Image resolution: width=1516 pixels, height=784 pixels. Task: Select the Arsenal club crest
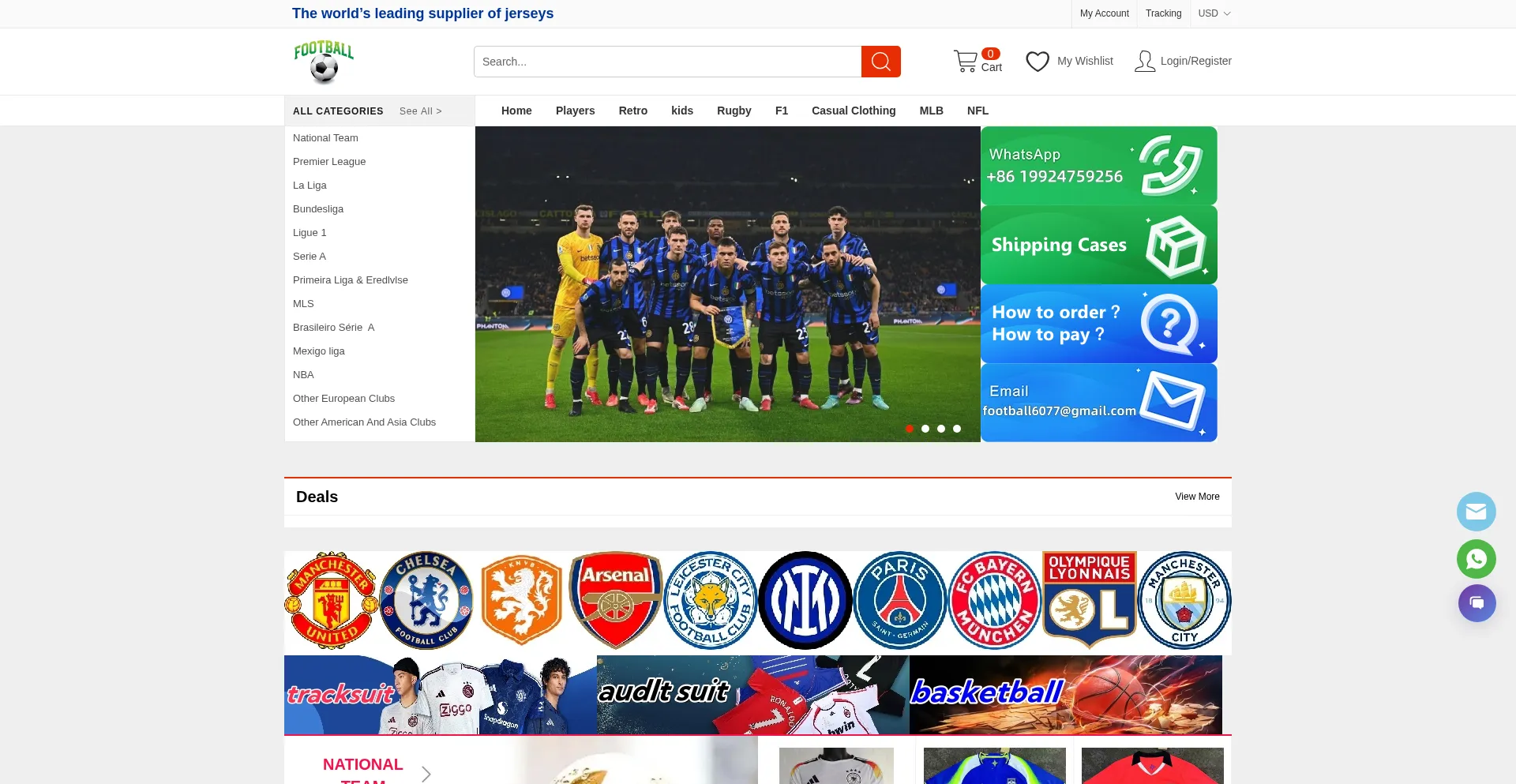[615, 600]
